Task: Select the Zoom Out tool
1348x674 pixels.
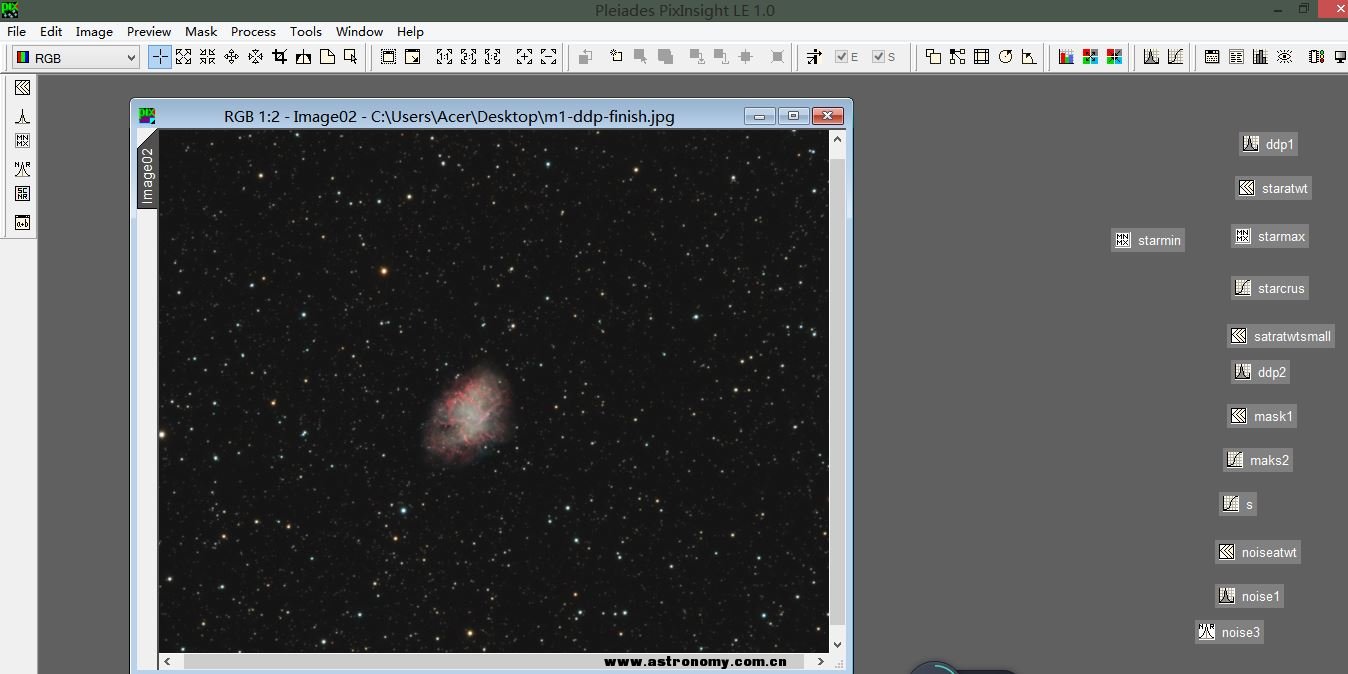Action: [207, 57]
